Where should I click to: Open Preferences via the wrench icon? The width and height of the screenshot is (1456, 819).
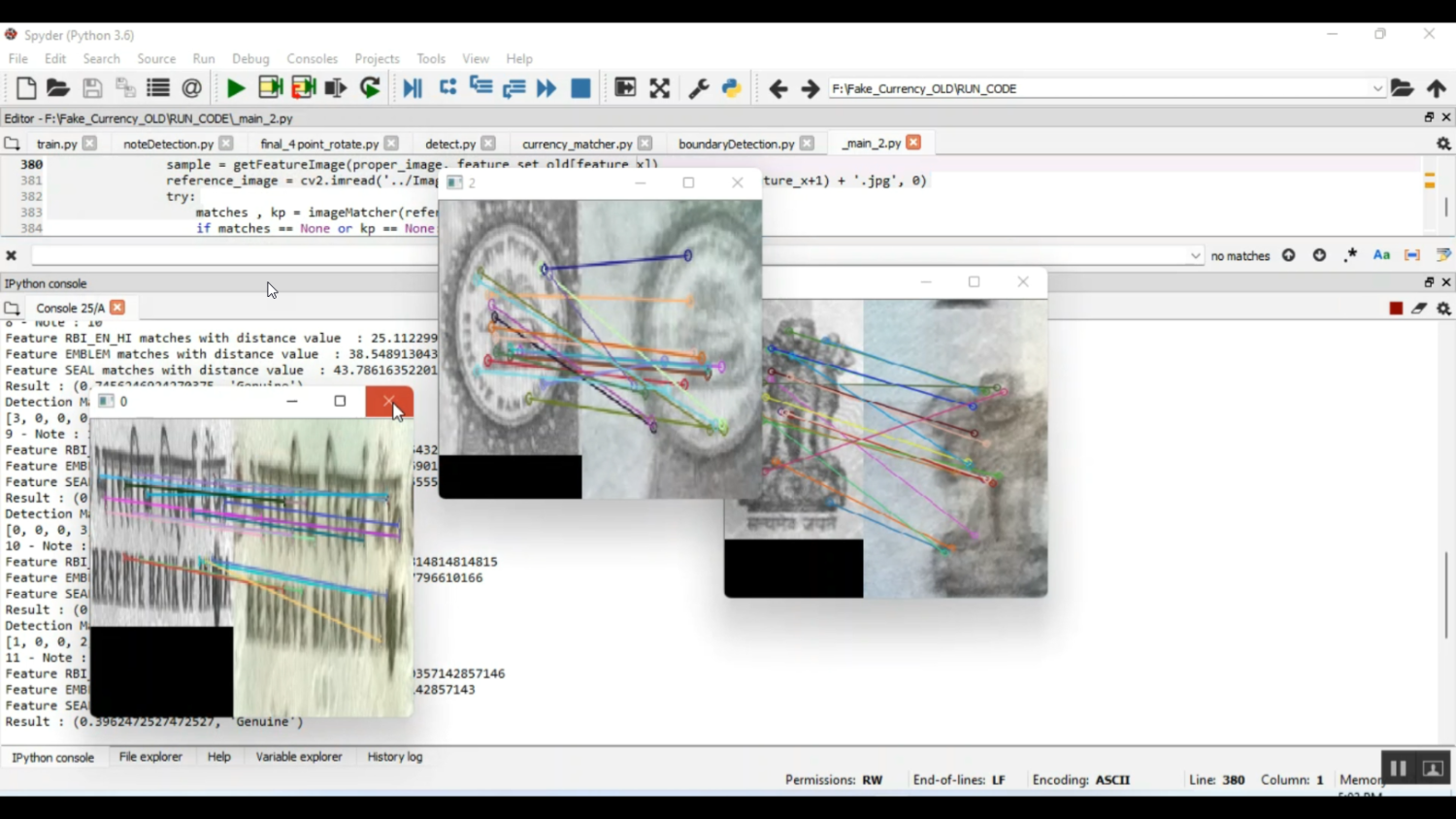(698, 88)
